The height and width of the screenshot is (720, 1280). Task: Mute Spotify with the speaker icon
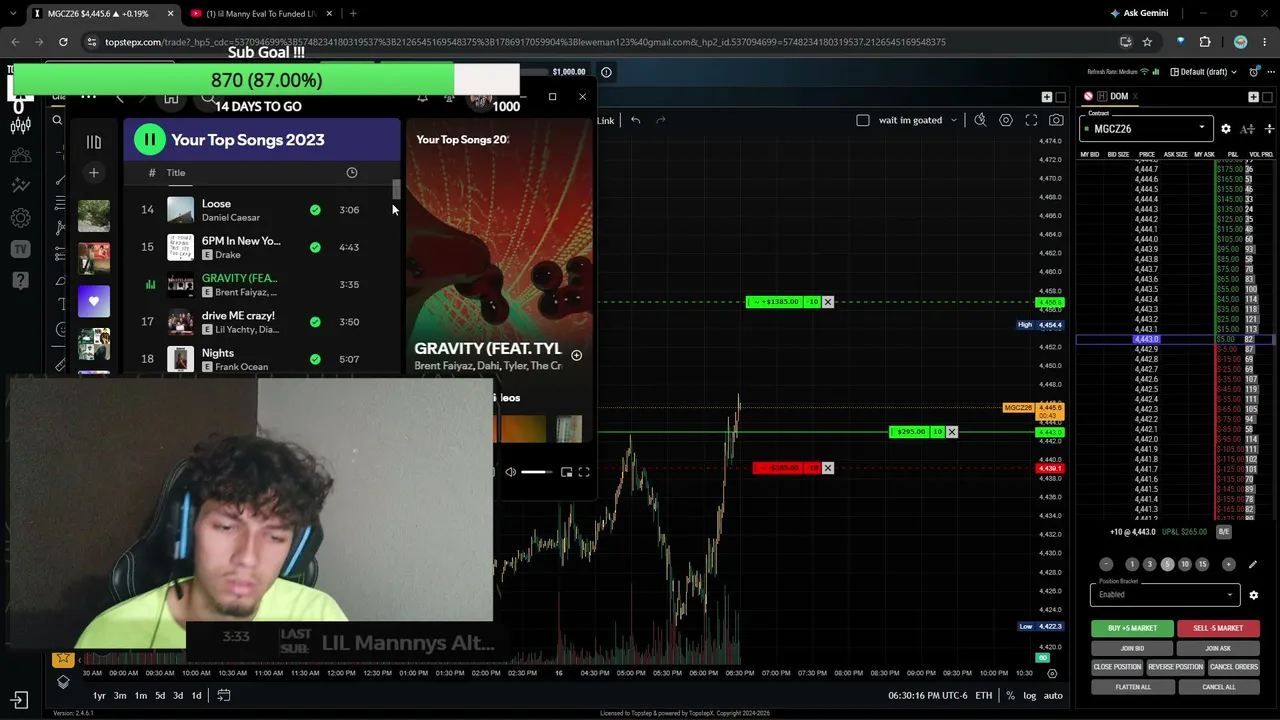(510, 472)
